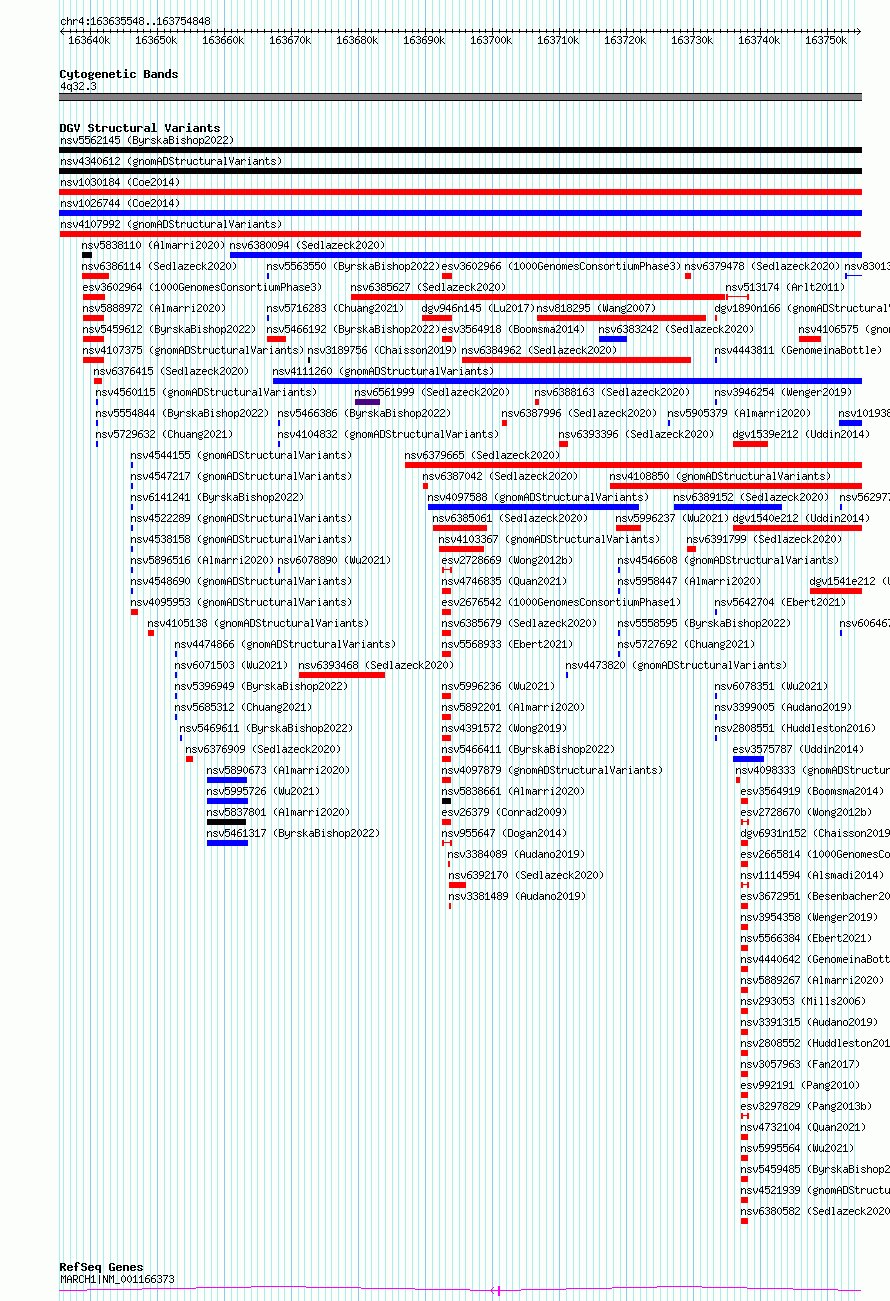Select the Cytogenetic Bands track title
Screen dimensions: 890x1301
tap(119, 74)
